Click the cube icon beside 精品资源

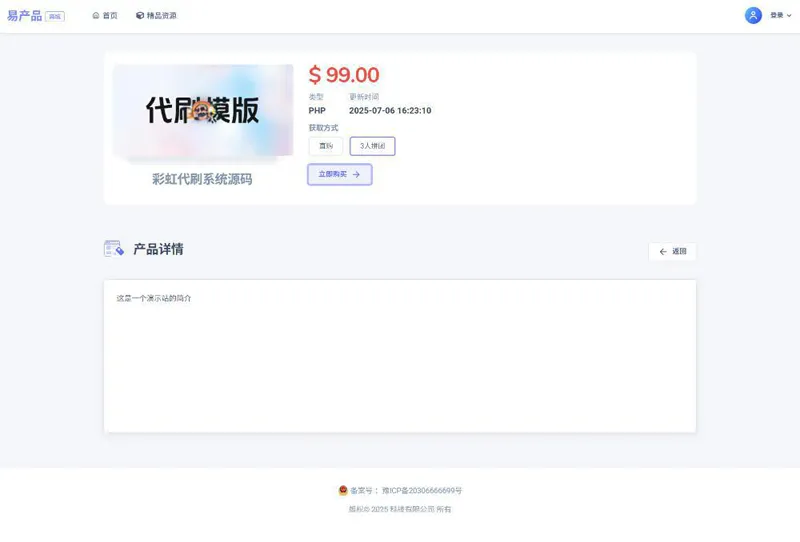pos(140,16)
